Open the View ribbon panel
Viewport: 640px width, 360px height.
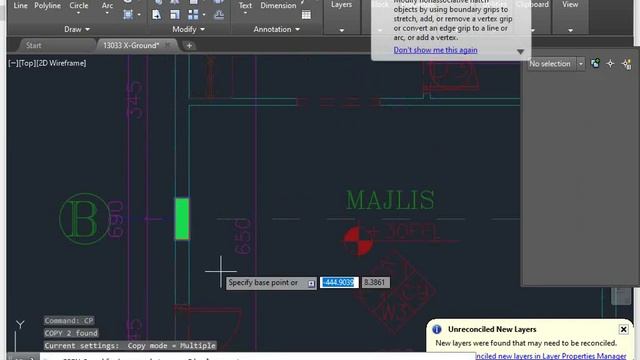coord(570,4)
